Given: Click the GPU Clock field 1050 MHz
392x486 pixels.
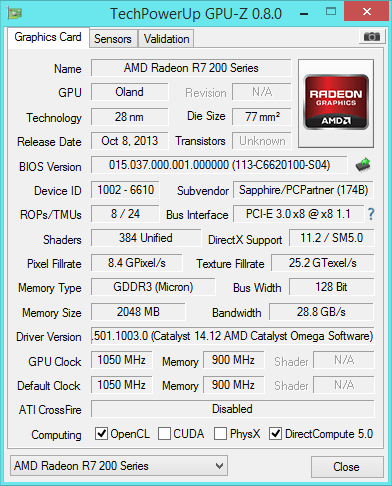Looking at the screenshot, I should tap(122, 360).
